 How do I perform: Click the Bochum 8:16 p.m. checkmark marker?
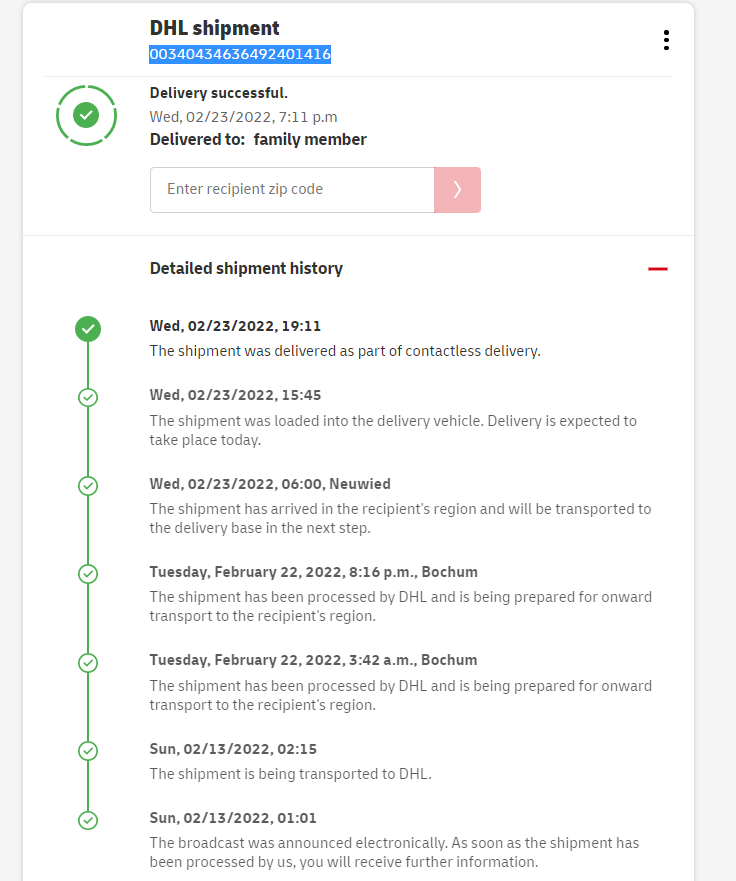[88, 574]
